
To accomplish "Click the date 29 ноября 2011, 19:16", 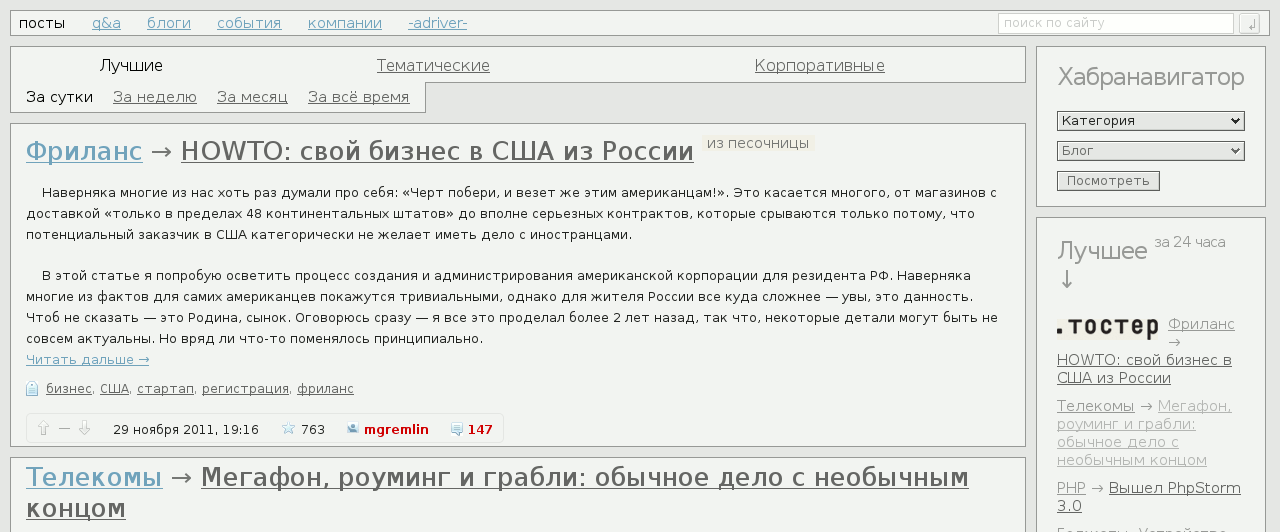I will (x=186, y=430).
